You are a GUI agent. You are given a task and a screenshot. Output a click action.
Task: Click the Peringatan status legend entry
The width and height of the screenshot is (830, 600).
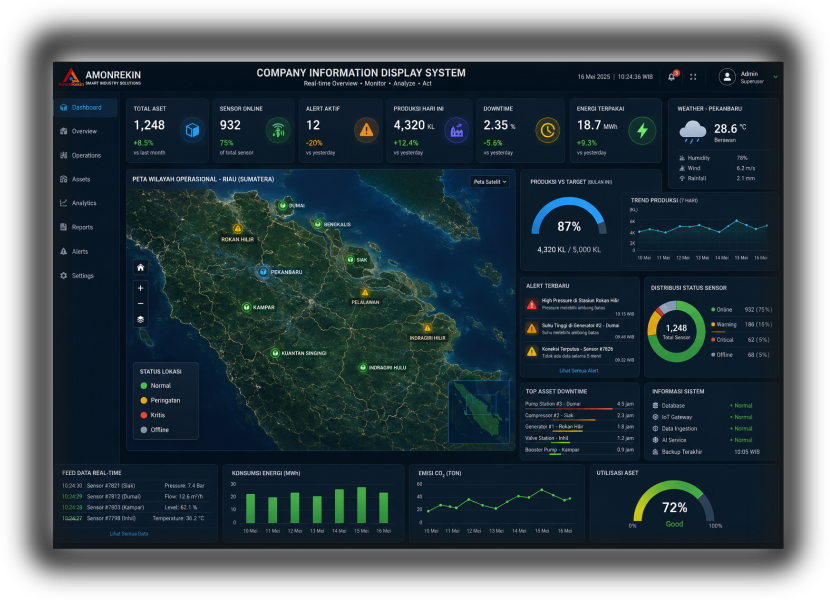(160, 401)
